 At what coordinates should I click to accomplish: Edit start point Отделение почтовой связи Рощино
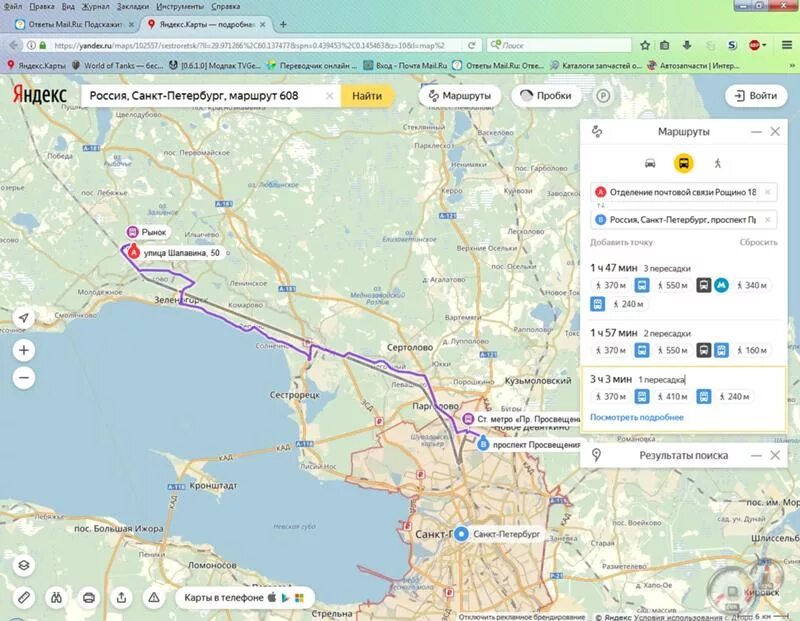(x=683, y=192)
